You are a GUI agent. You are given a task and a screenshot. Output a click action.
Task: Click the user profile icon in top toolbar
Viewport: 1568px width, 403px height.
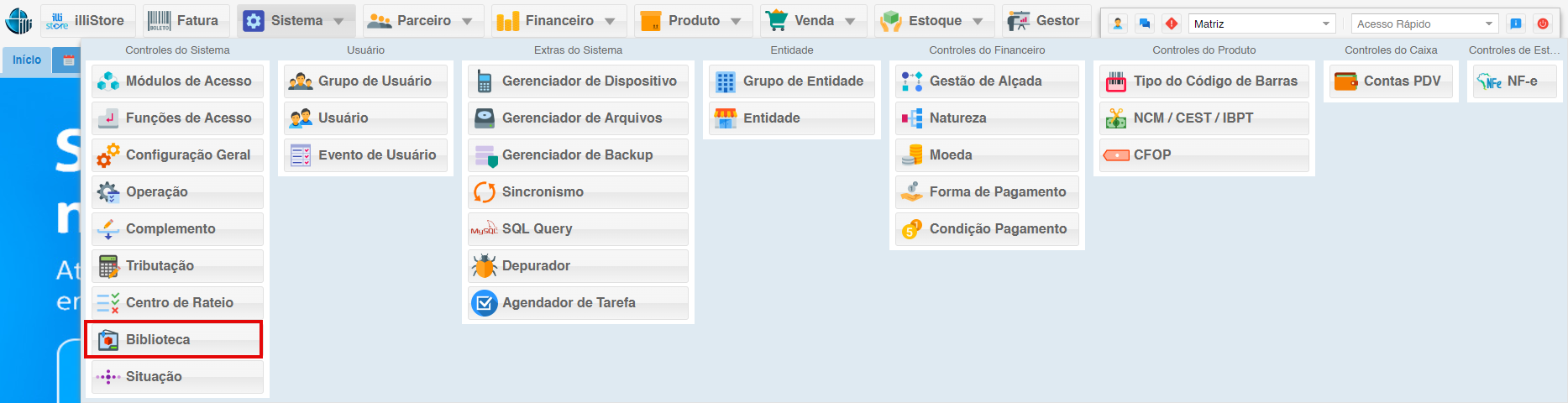pyautogui.click(x=1118, y=24)
